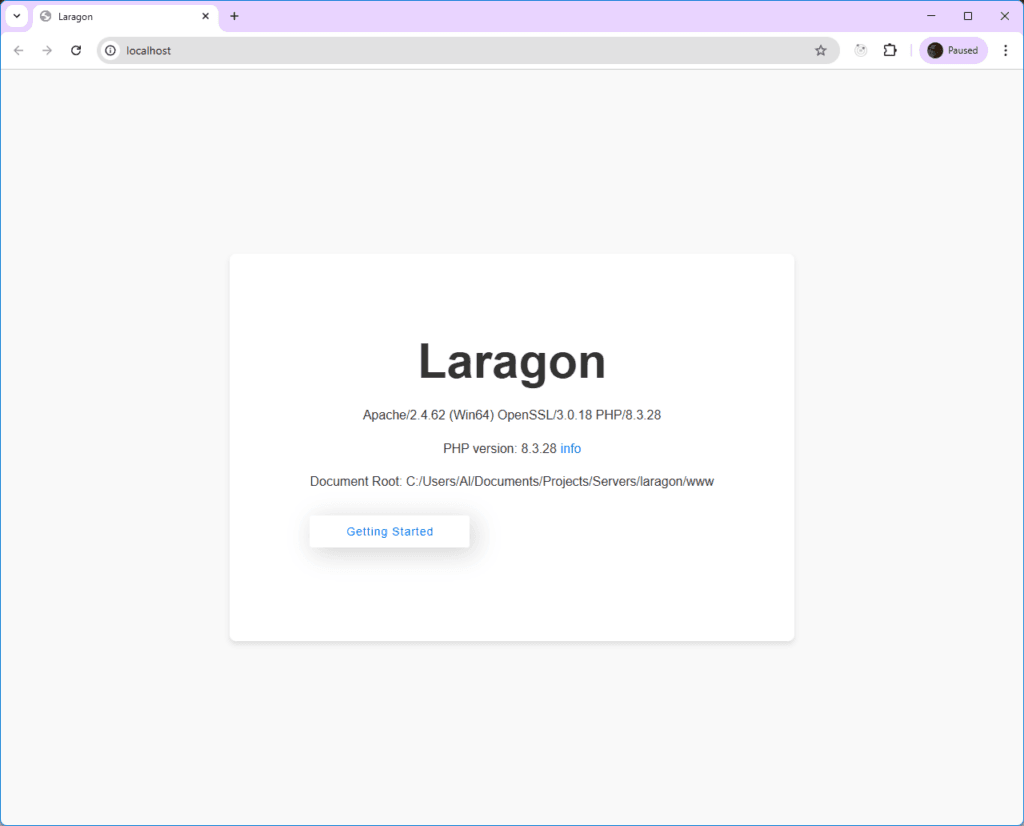The image size is (1024, 826).
Task: Reload the localhost page
Action: (x=76, y=50)
